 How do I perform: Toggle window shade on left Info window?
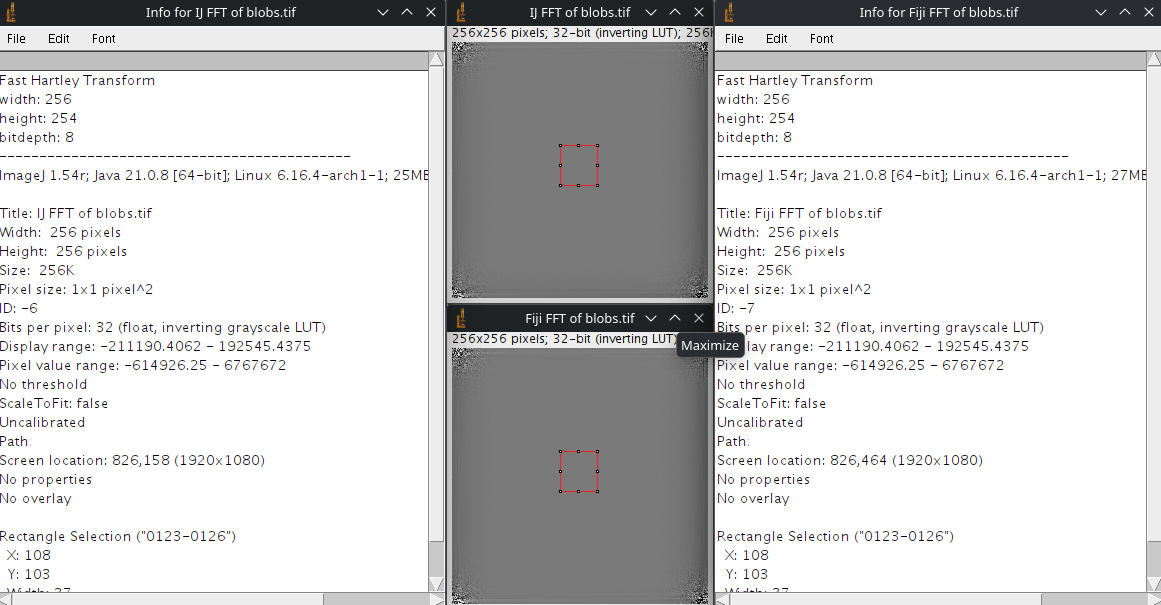(x=383, y=13)
